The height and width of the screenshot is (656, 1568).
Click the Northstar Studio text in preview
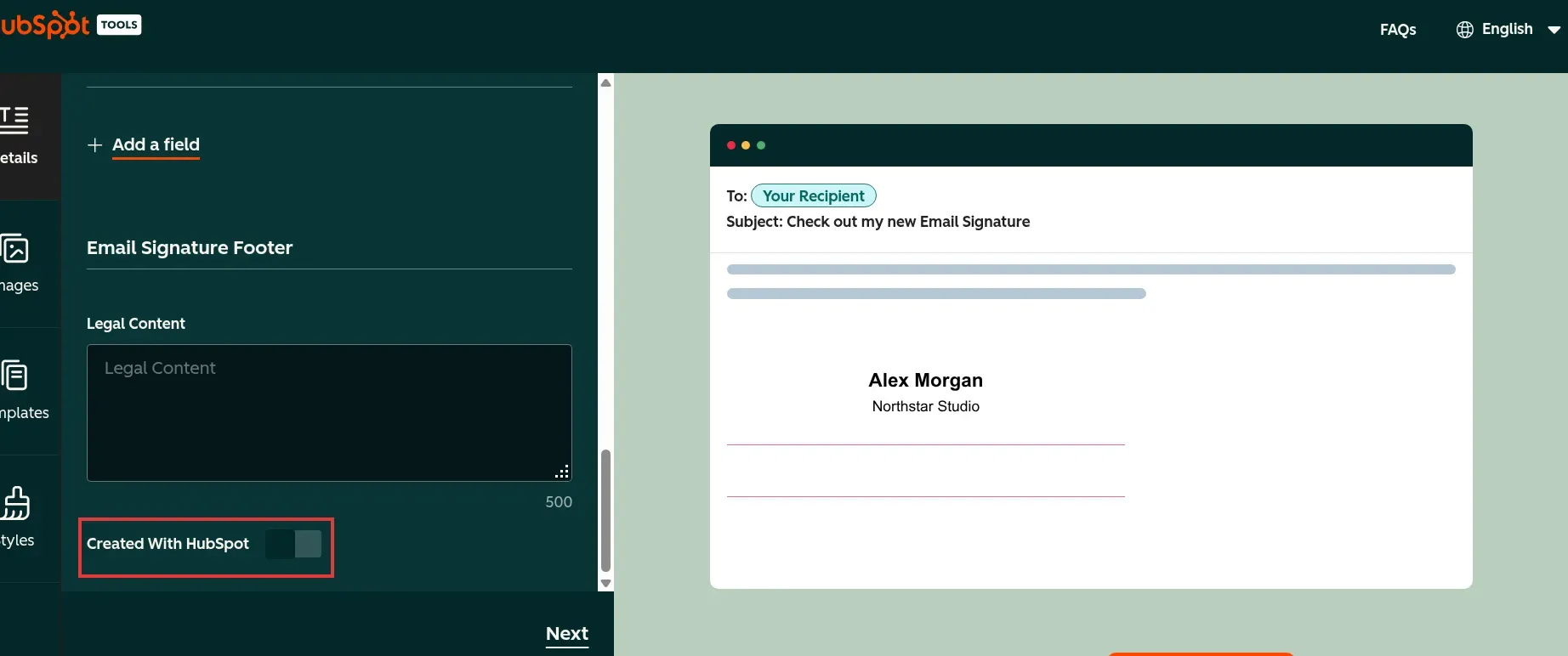coord(926,406)
